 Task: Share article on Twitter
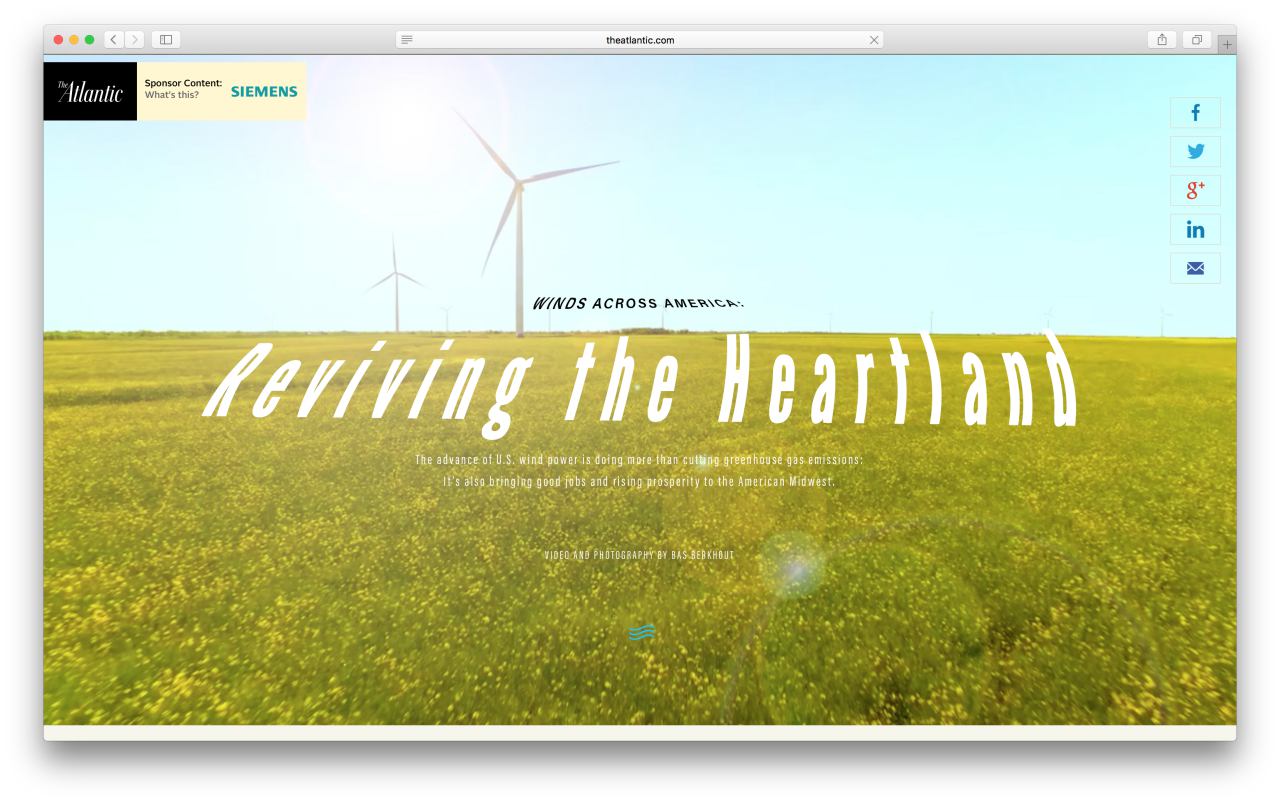pyautogui.click(x=1195, y=152)
